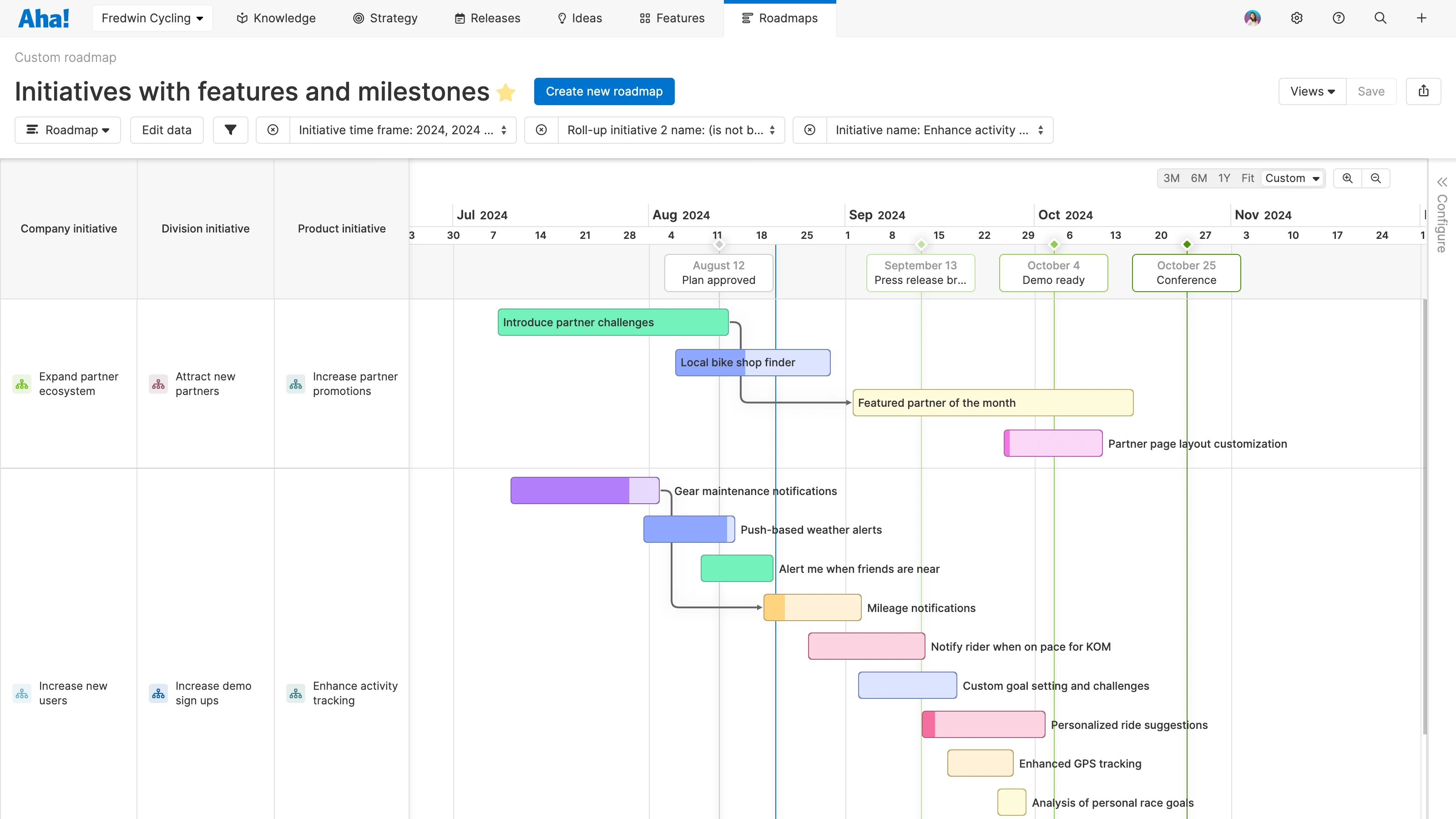Image resolution: width=1456 pixels, height=819 pixels.
Task: Click the Introduce partner challenges green bar
Action: (613, 322)
